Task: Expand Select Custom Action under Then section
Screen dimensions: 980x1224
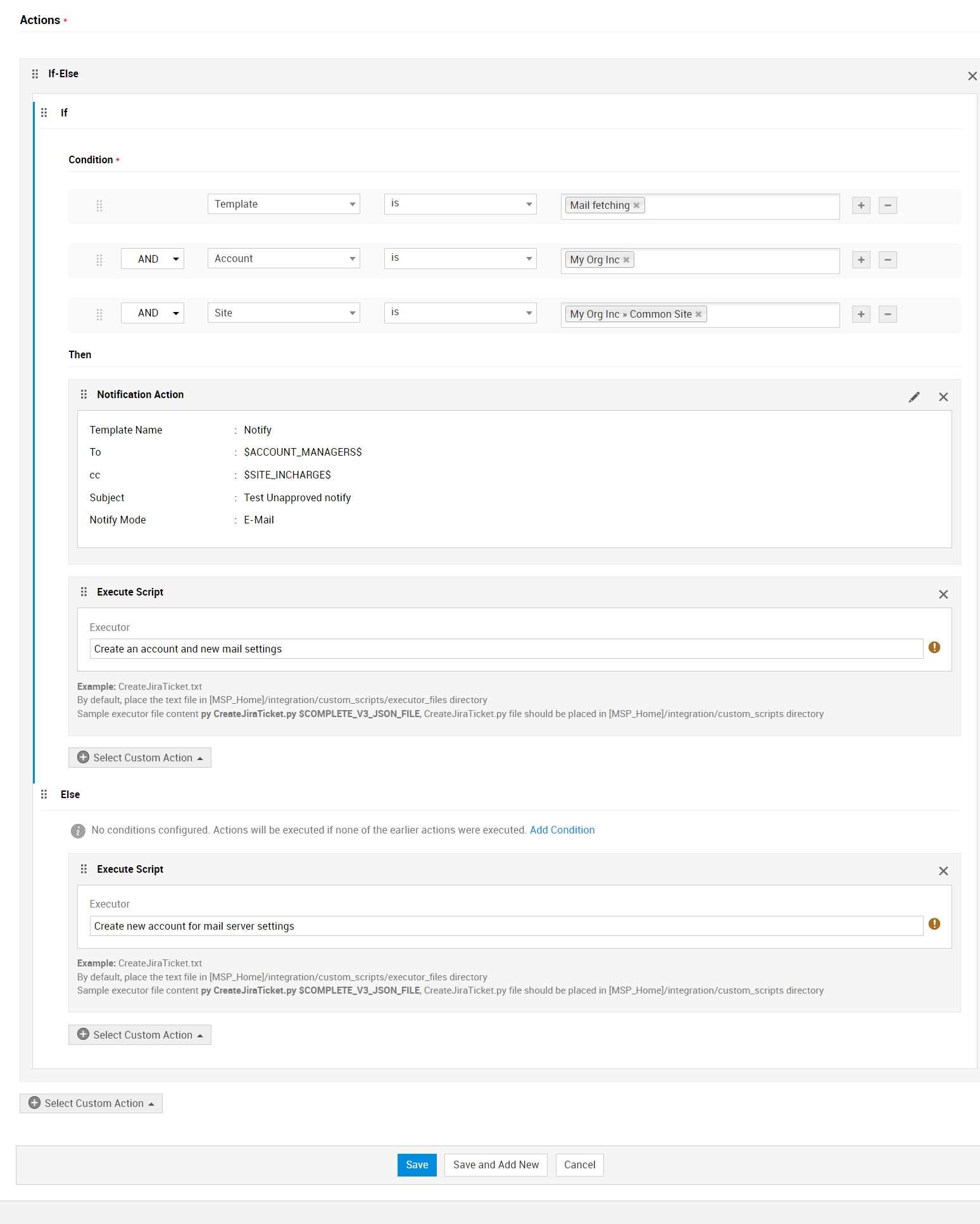Action: pyautogui.click(x=140, y=758)
